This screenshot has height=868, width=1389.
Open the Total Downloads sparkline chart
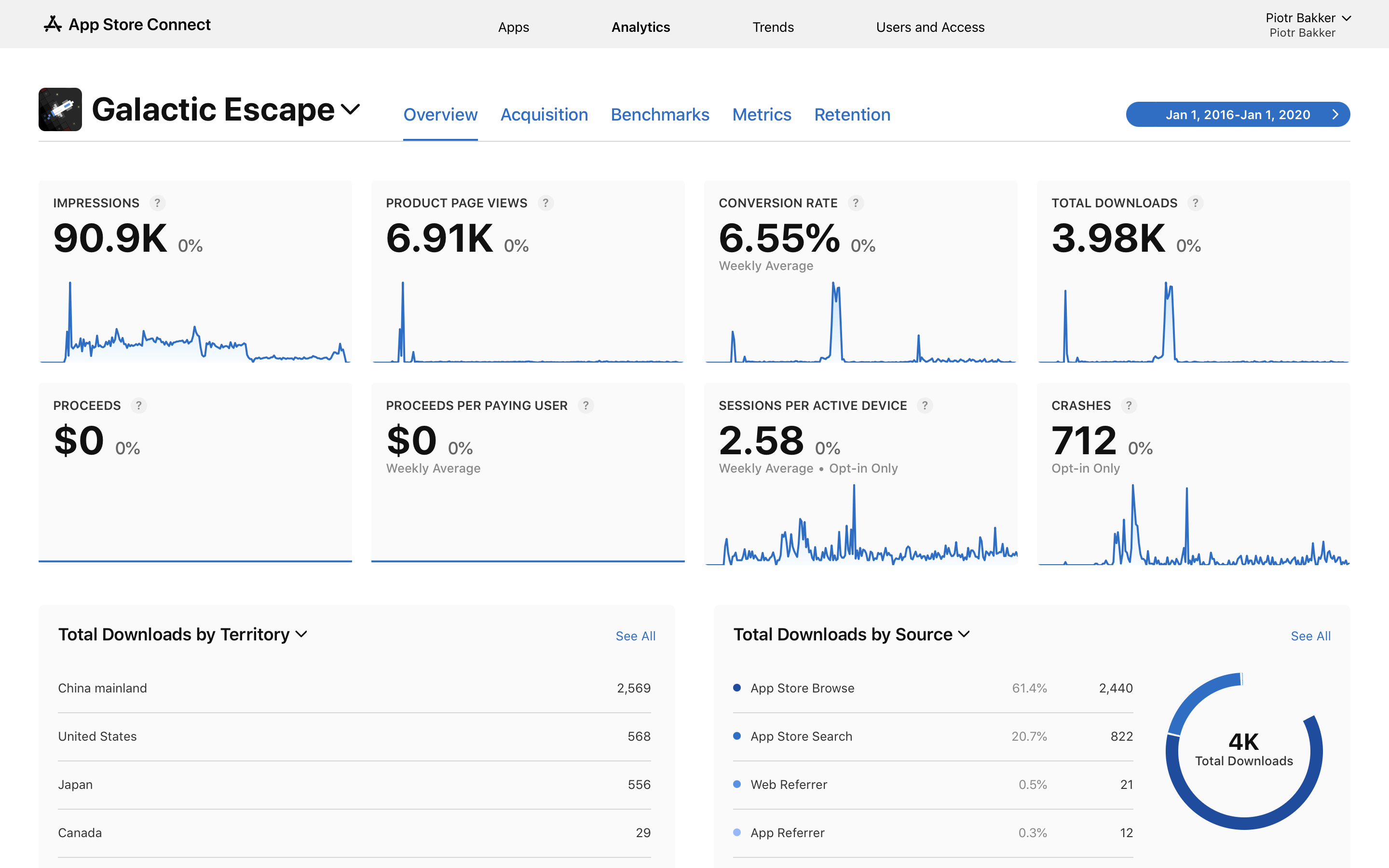[1194, 322]
